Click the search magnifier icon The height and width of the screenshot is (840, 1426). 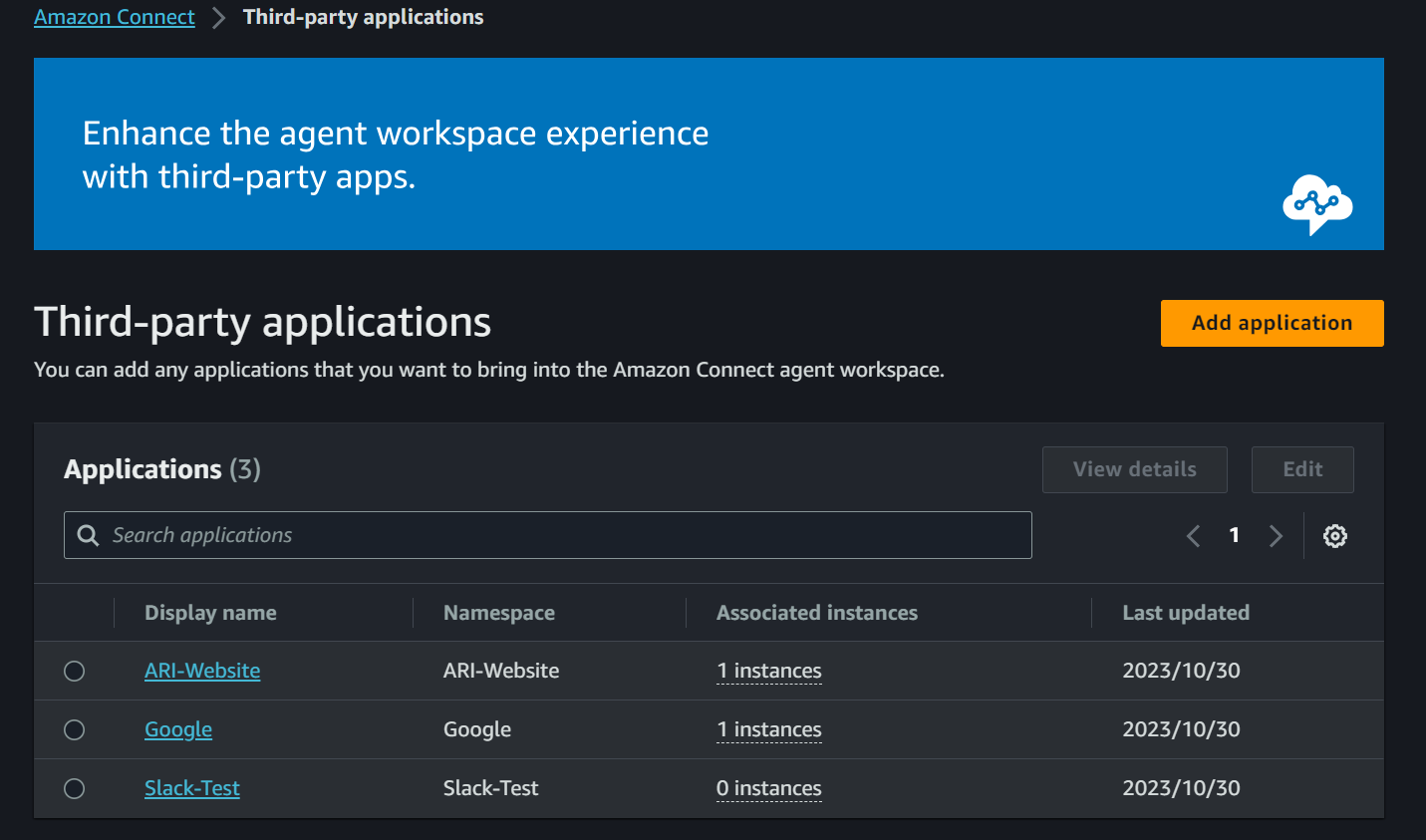[x=89, y=535]
